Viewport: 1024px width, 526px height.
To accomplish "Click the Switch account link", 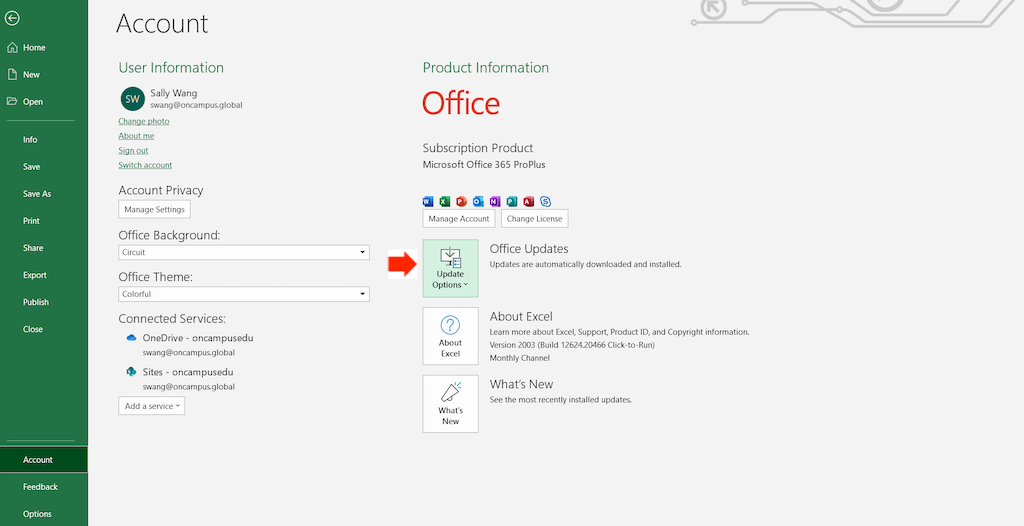I will [x=145, y=165].
